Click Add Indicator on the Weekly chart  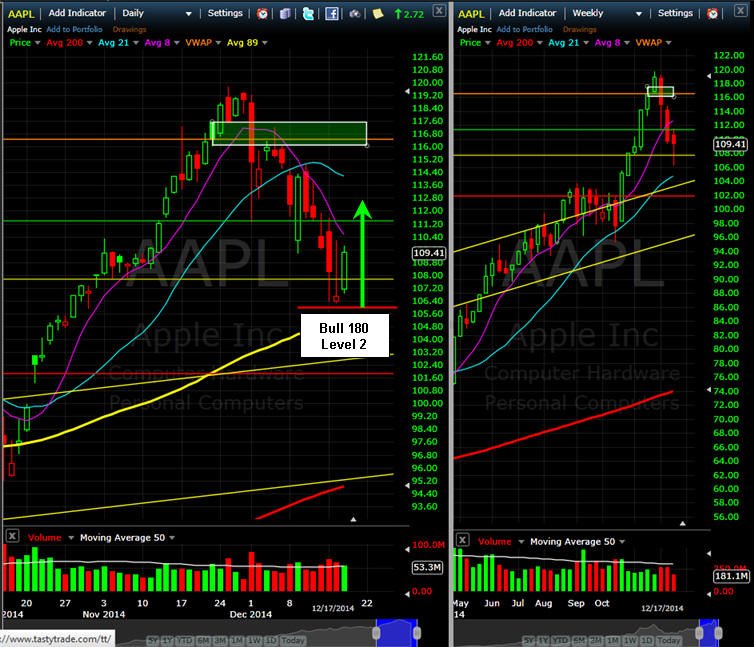(x=527, y=13)
